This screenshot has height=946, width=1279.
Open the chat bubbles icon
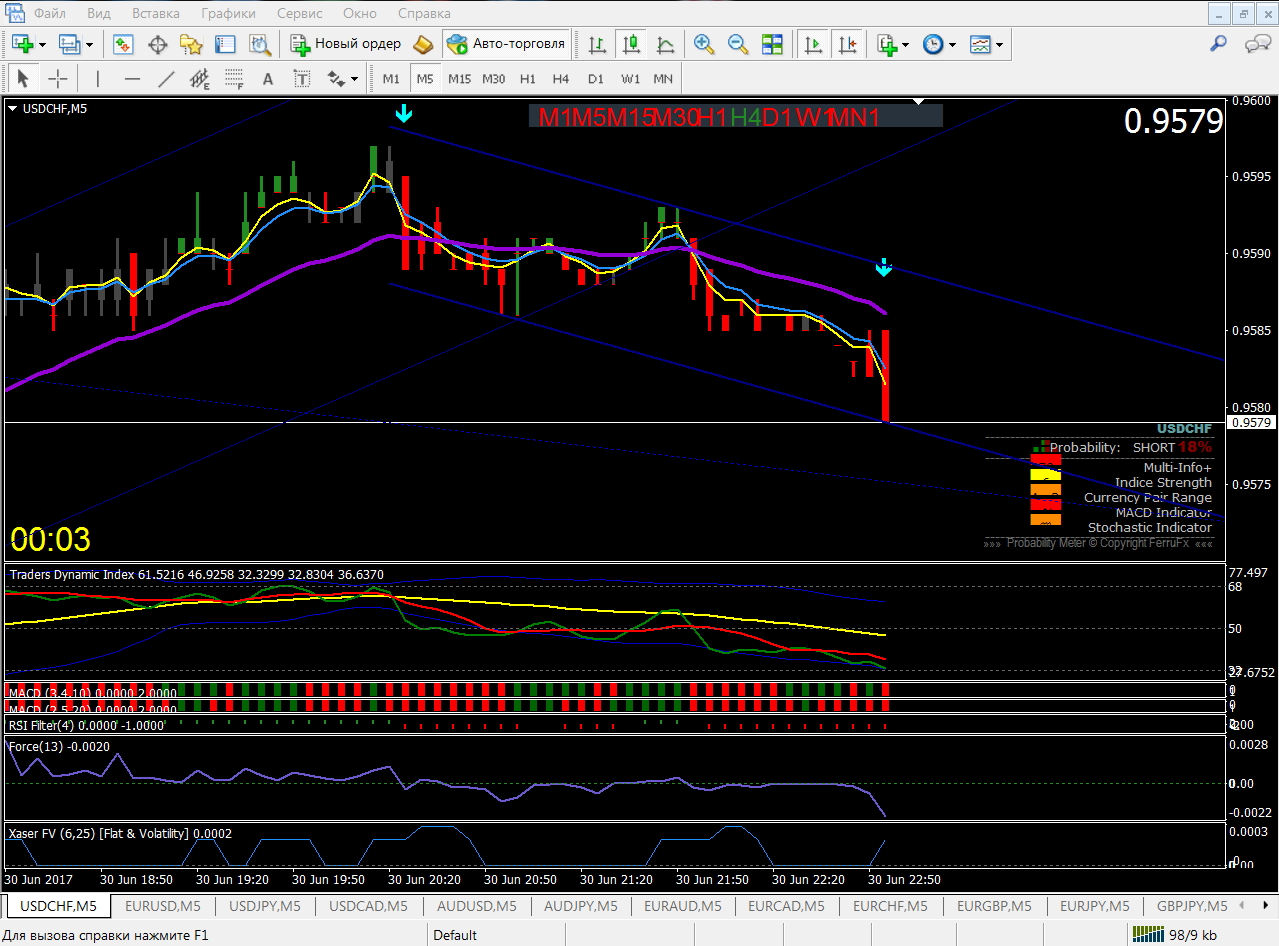click(1256, 44)
